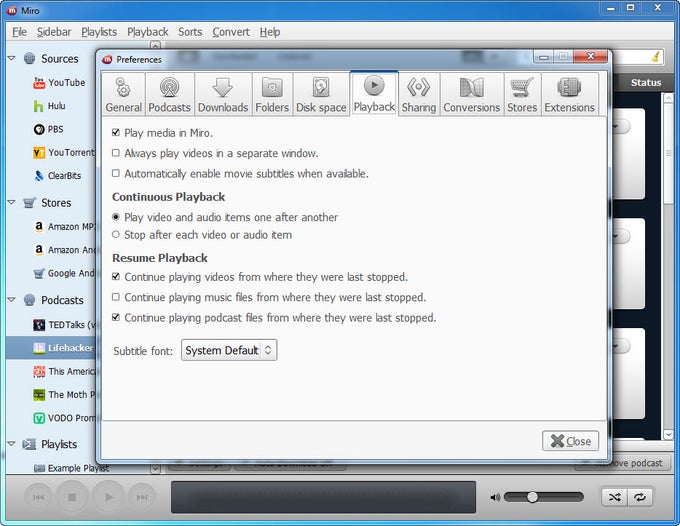Screen dimensions: 680x526
Task: Select the Folders preferences tab
Action: pyautogui.click(x=272, y=94)
